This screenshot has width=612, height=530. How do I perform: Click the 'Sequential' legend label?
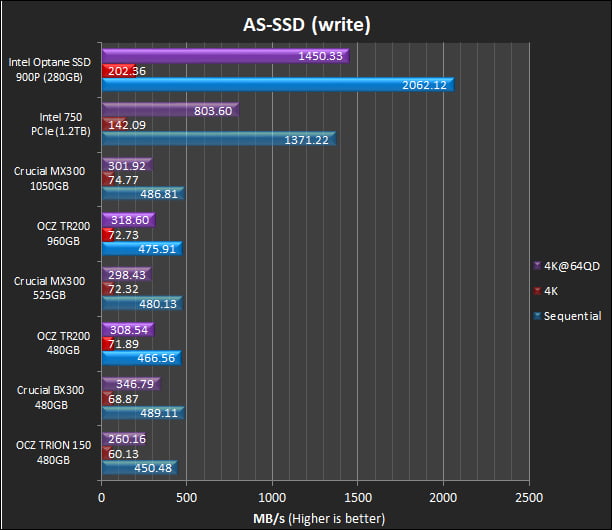[x=573, y=316]
